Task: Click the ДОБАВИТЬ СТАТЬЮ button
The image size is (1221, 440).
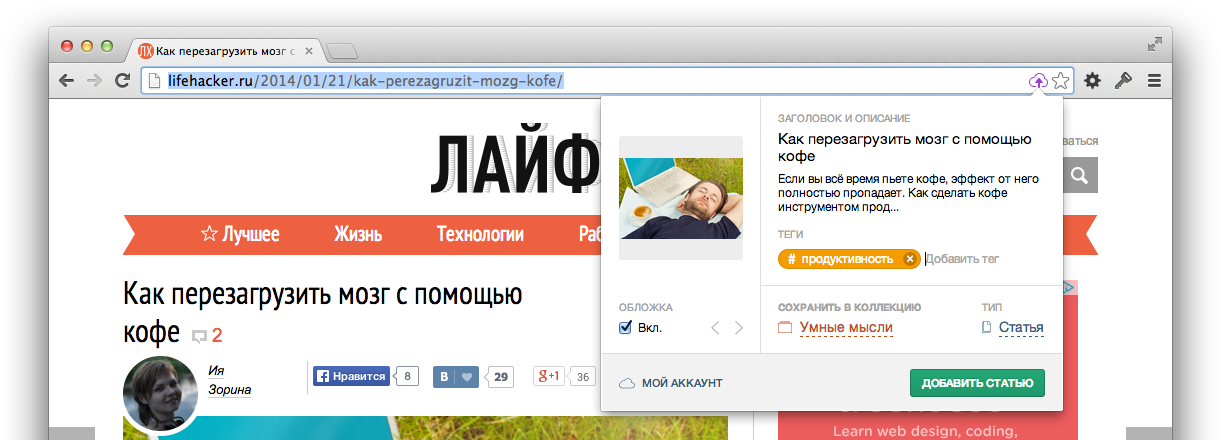Action: point(977,383)
